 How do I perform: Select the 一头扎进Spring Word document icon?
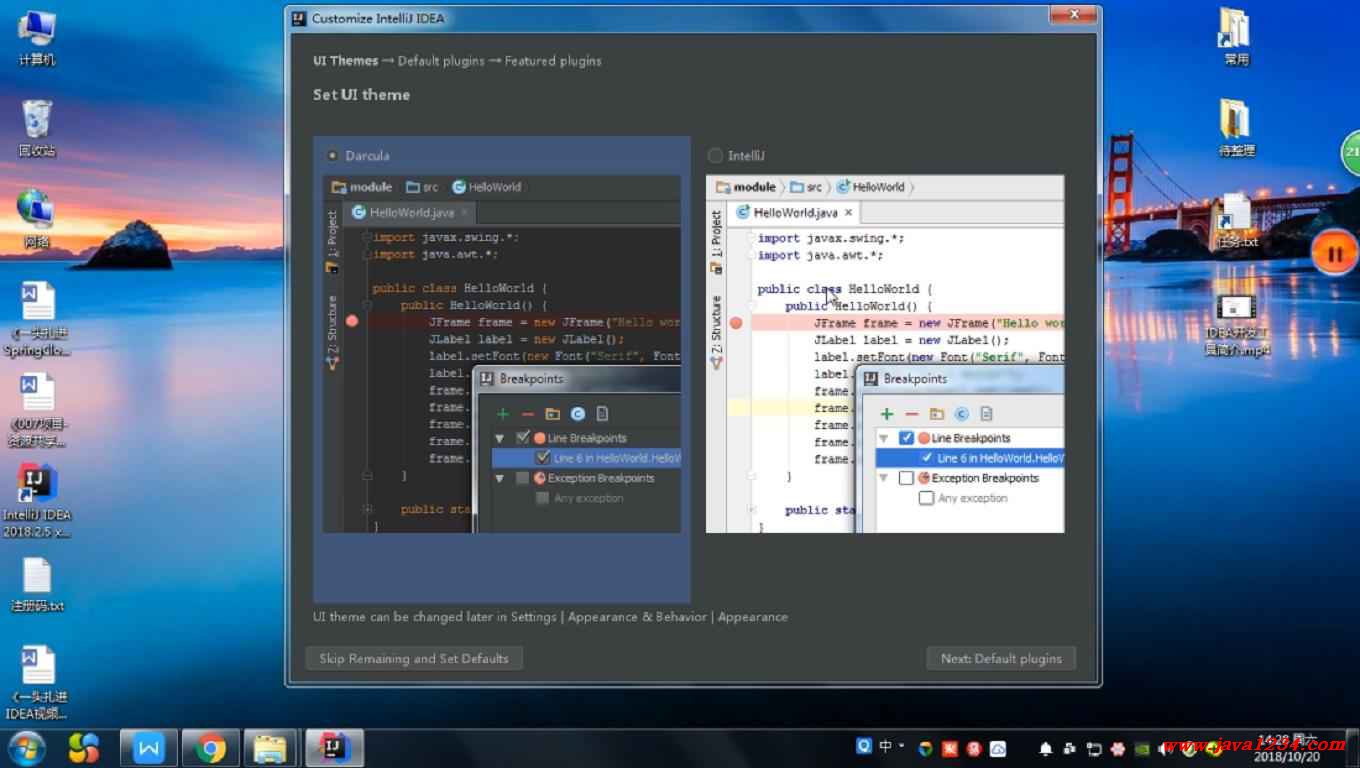pos(37,319)
